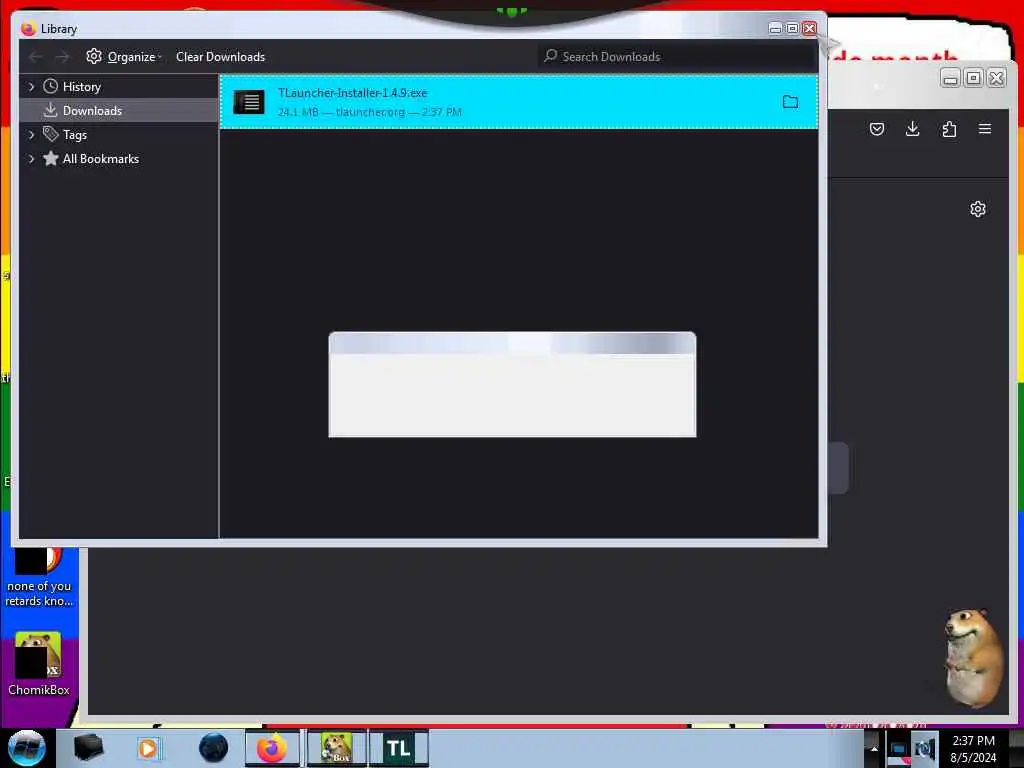Show TLauncher download in its folder

pyautogui.click(x=790, y=102)
